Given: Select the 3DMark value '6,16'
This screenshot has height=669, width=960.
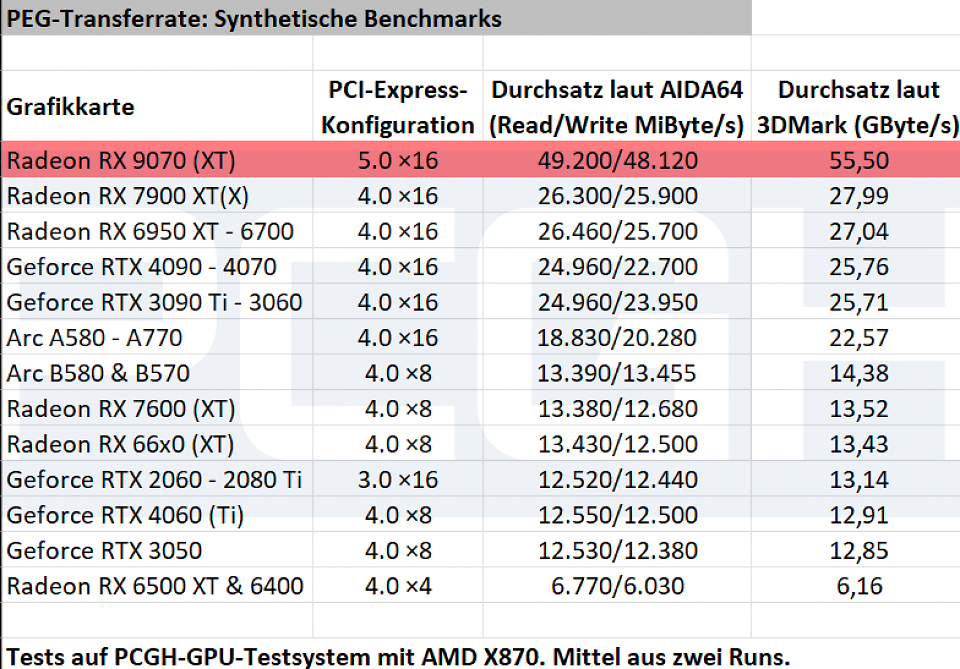Looking at the screenshot, I should [x=859, y=586].
